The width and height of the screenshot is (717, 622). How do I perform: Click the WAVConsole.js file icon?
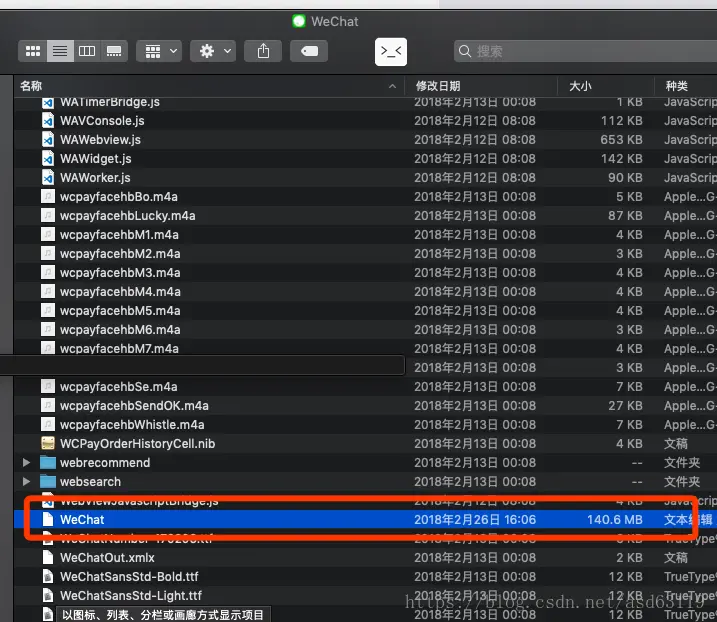[x=48, y=121]
